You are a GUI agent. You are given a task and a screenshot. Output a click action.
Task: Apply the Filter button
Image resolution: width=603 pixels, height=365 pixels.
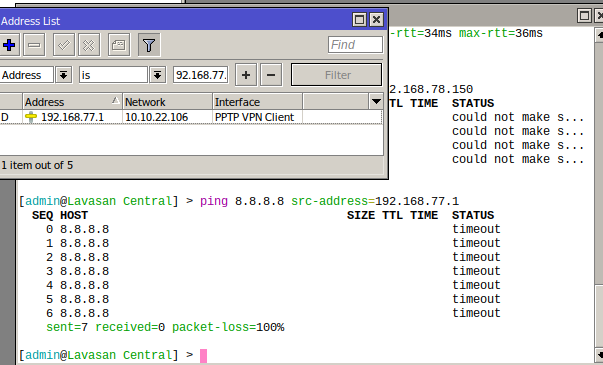(336, 75)
